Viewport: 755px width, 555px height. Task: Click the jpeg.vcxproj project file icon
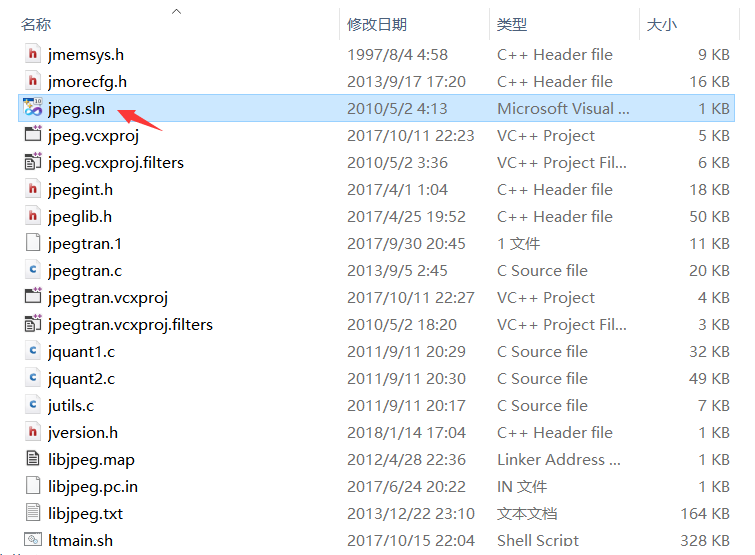pos(32,136)
